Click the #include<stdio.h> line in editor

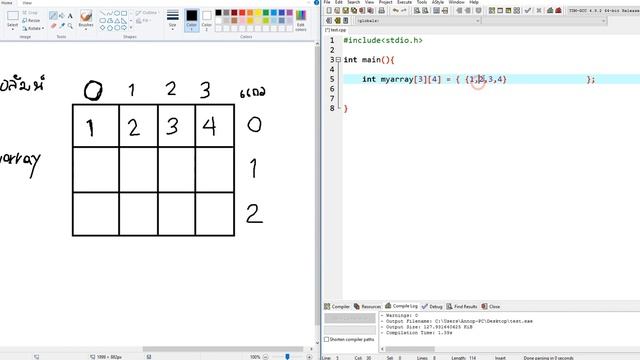click(x=383, y=40)
